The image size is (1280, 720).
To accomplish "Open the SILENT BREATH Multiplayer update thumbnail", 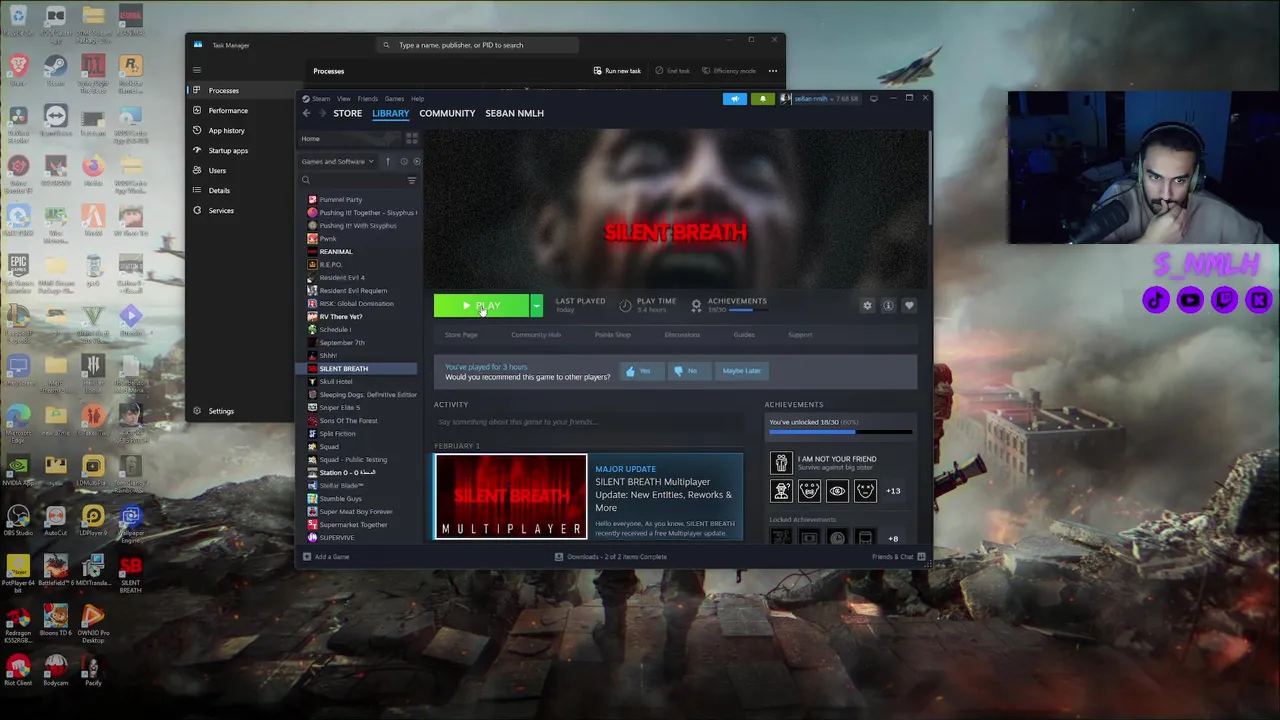I will pos(511,497).
